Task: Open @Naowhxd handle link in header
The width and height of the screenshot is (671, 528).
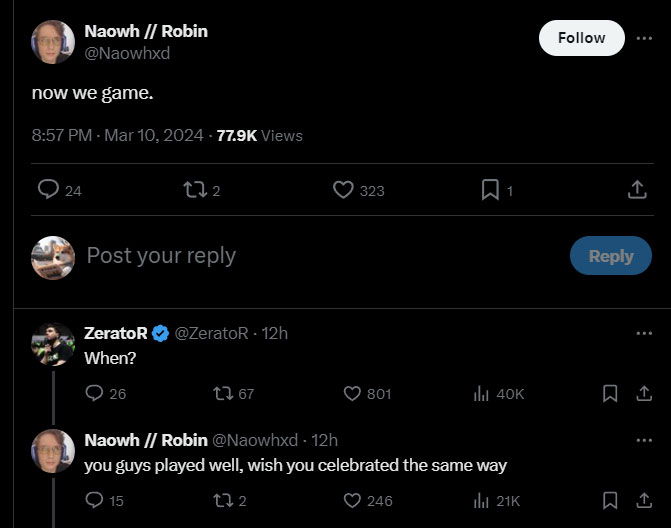Action: (x=127, y=54)
